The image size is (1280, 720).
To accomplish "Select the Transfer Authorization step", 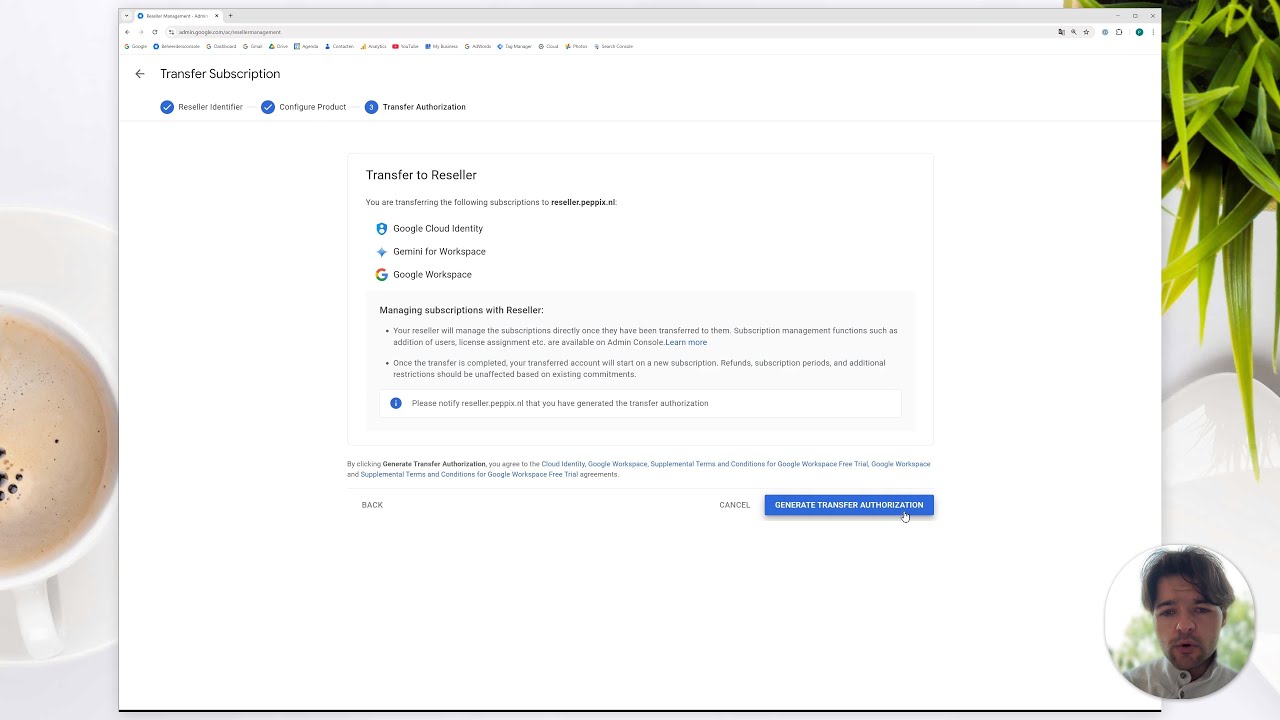I will point(415,107).
